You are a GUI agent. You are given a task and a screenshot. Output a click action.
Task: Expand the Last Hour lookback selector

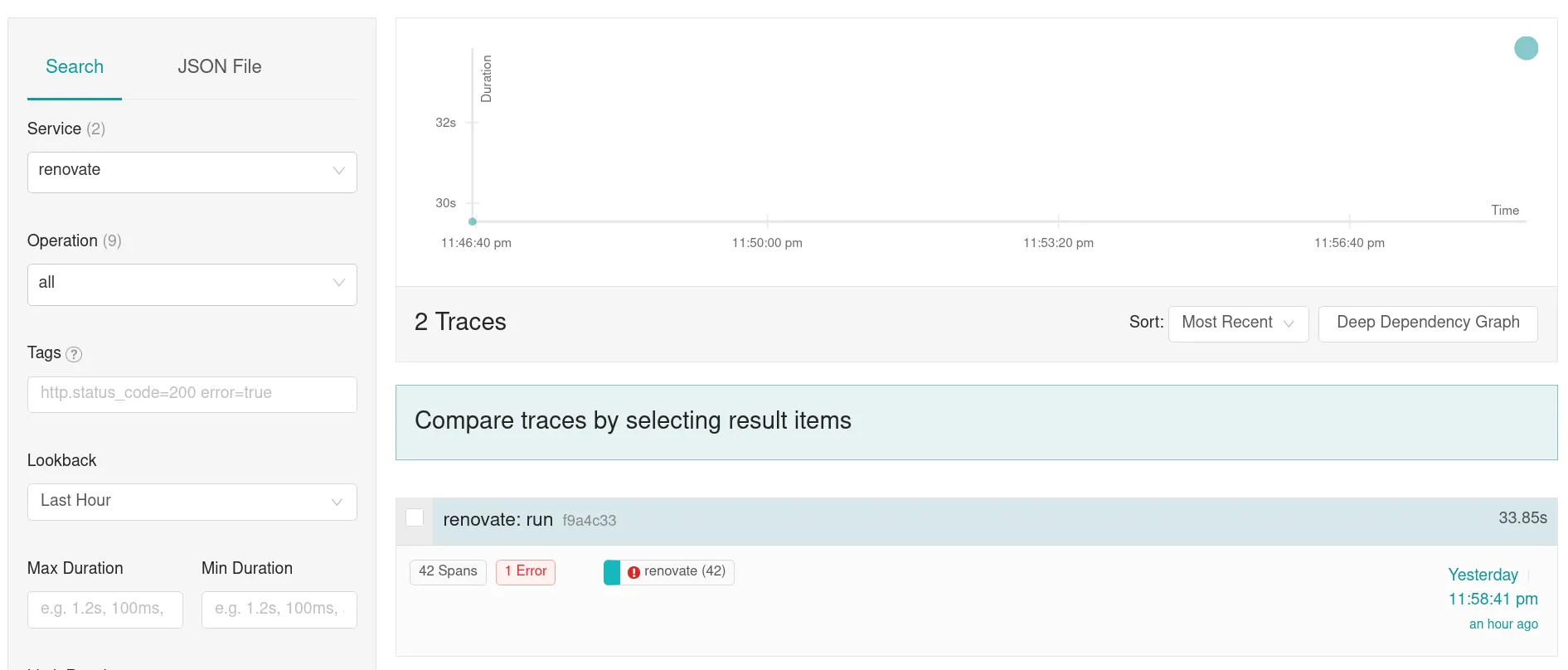tap(192, 502)
